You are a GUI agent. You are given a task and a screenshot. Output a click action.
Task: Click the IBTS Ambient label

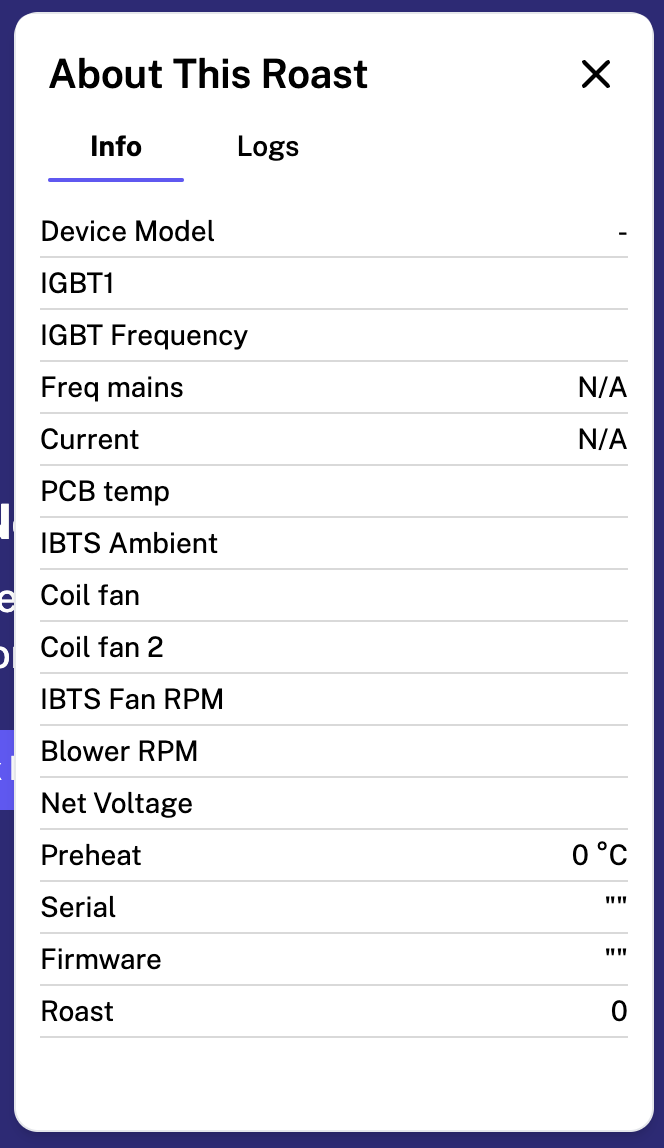(x=129, y=544)
